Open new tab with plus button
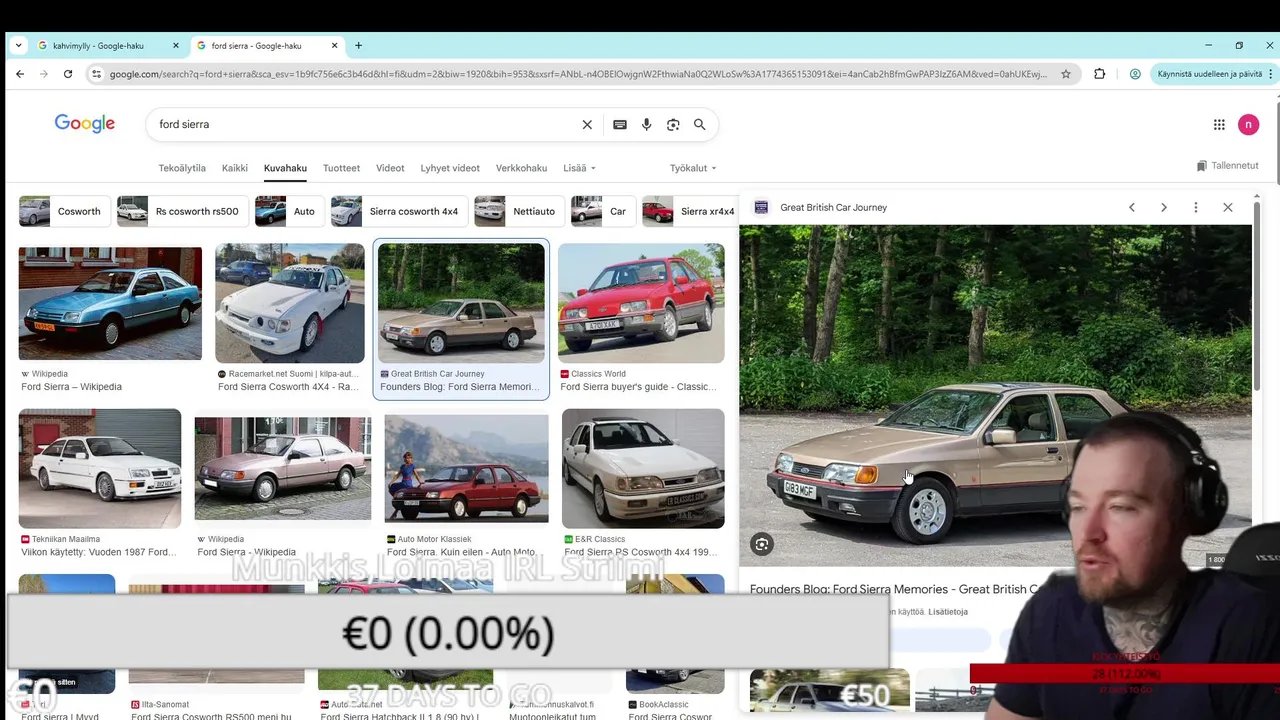Image resolution: width=1280 pixels, height=720 pixels. (x=358, y=45)
